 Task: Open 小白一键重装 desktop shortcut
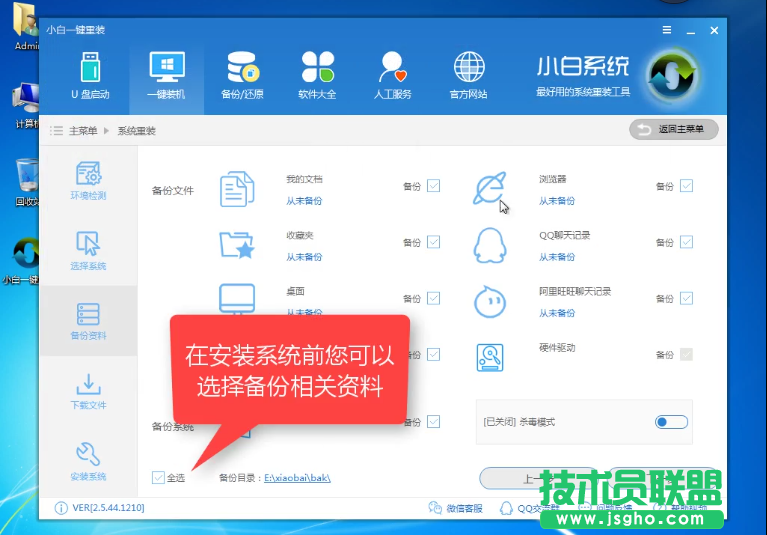(21, 262)
